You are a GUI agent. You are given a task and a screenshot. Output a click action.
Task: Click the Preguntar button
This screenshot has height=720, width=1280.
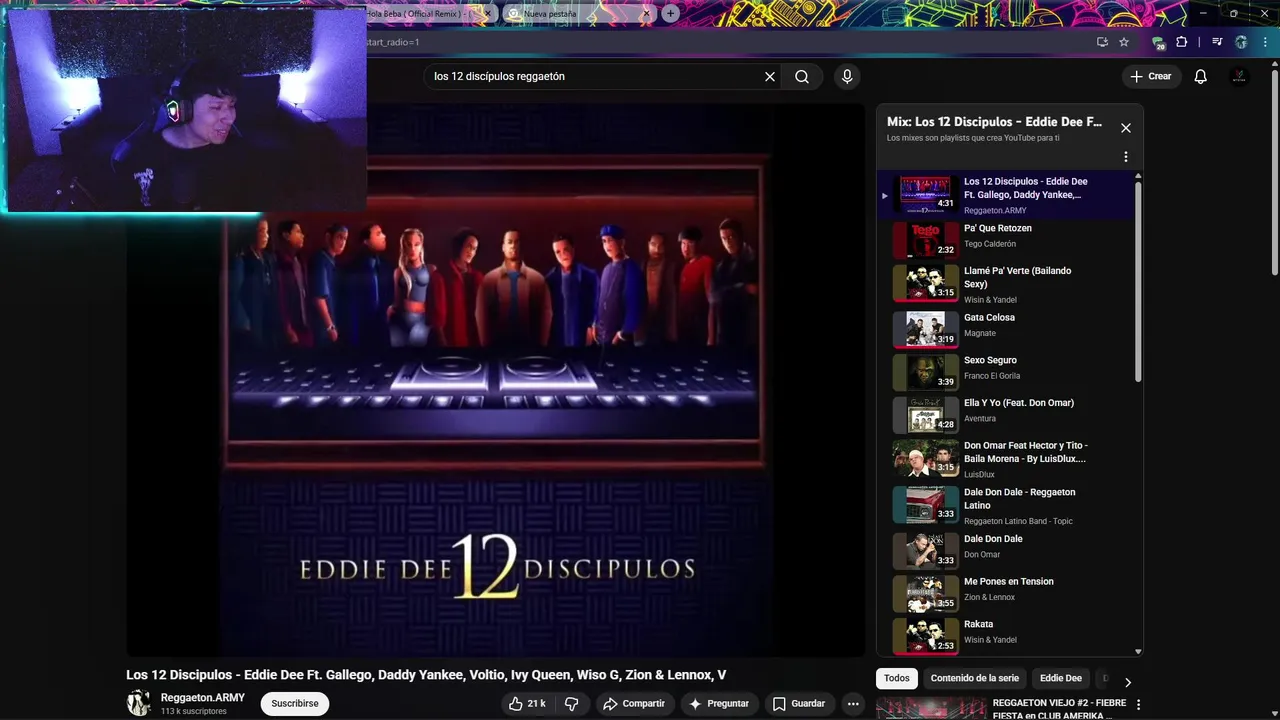(718, 703)
